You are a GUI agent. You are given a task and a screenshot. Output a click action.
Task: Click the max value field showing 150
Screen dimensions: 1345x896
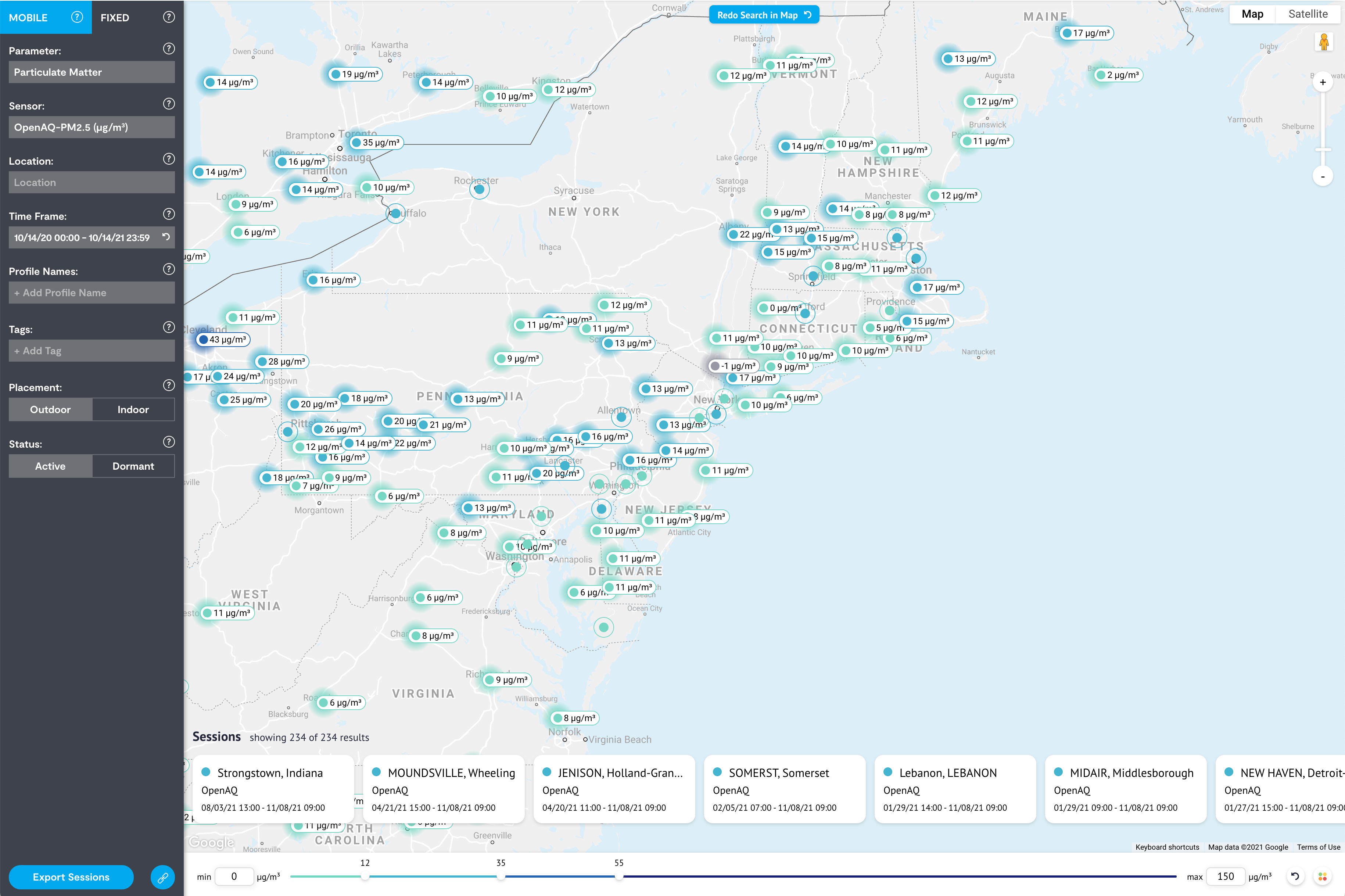[x=1225, y=877]
